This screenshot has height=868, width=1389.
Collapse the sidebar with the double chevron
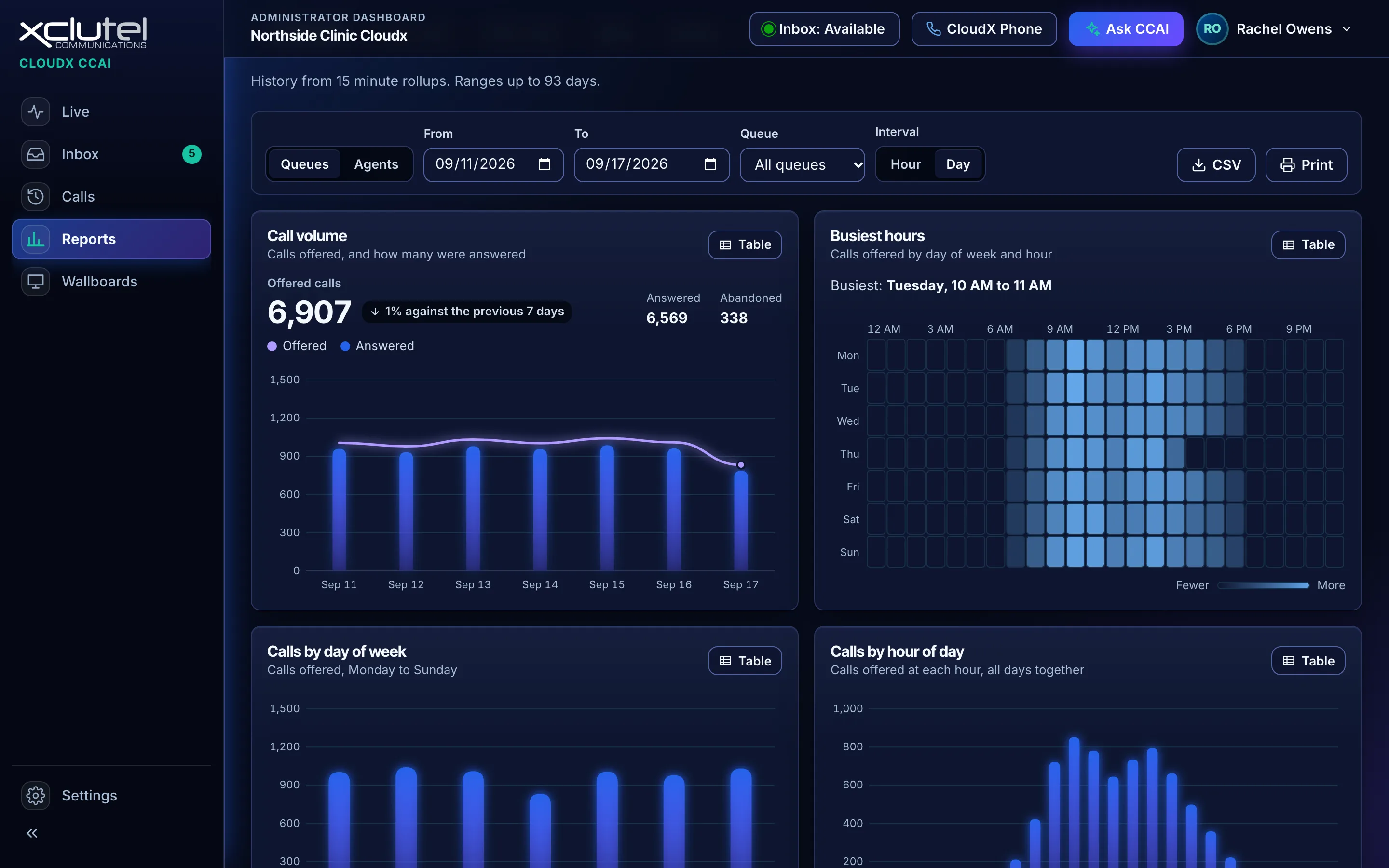tap(32, 833)
